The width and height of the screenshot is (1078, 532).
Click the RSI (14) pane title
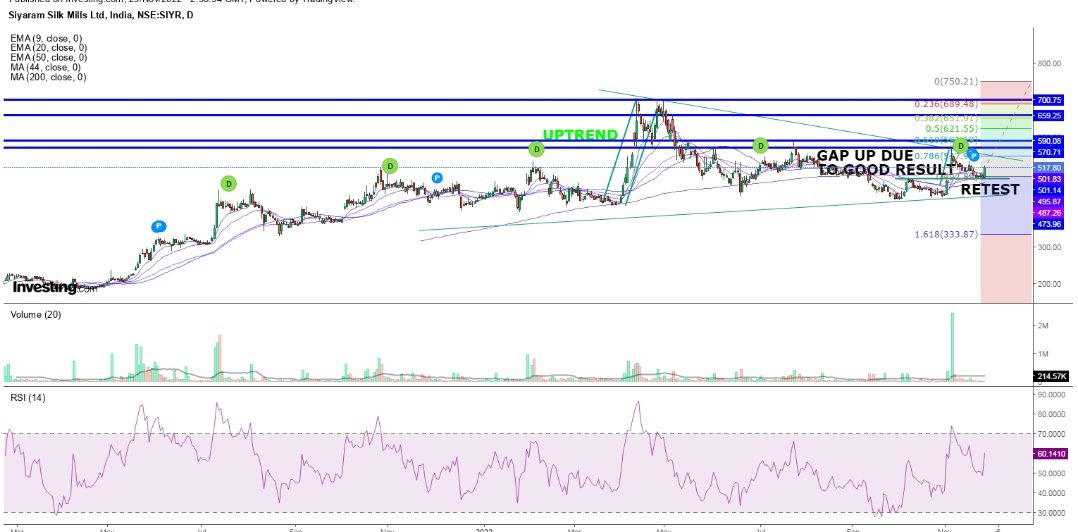pos(27,398)
